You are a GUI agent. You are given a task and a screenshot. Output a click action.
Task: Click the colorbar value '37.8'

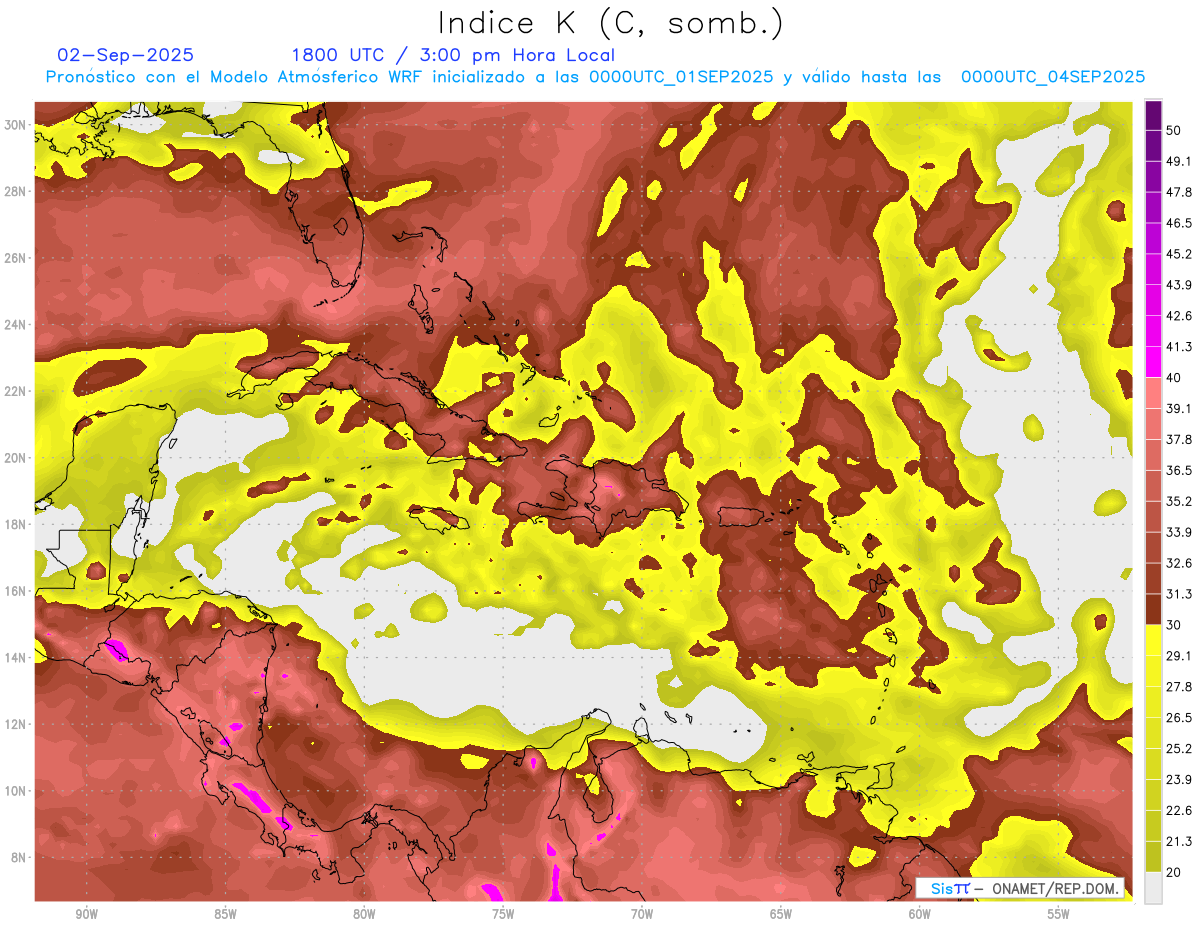(x=1178, y=439)
